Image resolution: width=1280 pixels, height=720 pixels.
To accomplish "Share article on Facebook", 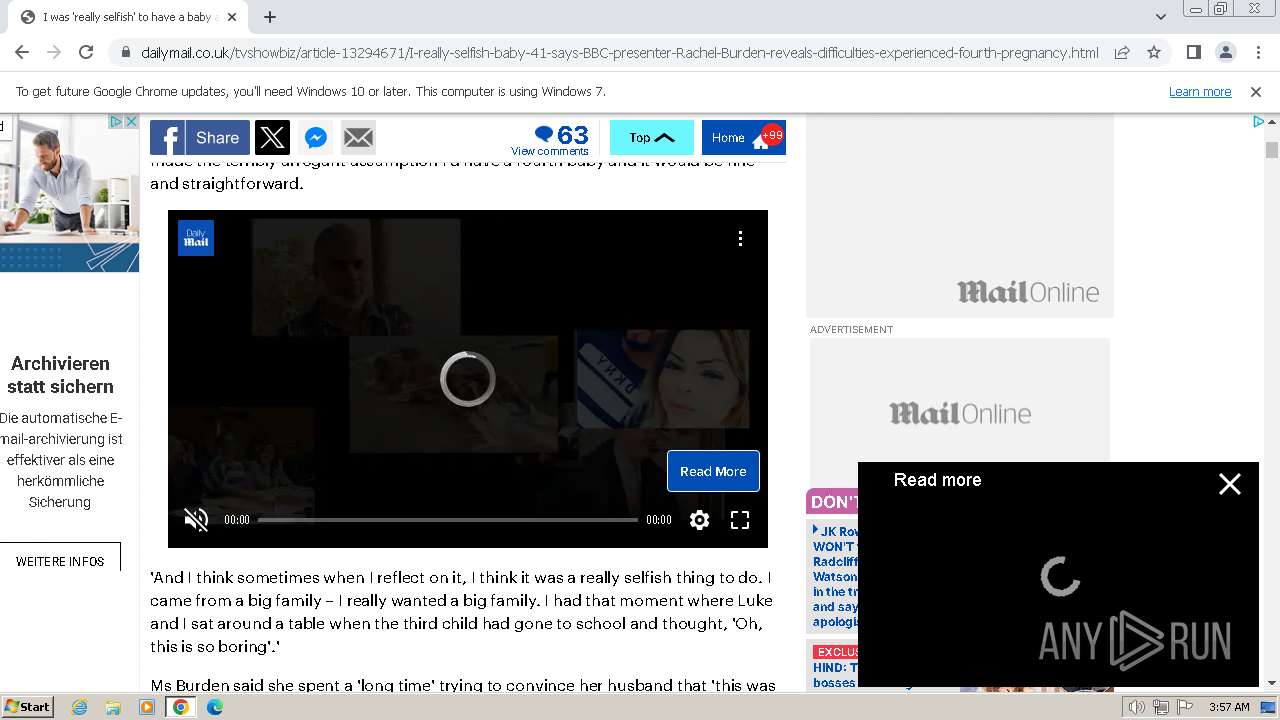I will click(200, 138).
